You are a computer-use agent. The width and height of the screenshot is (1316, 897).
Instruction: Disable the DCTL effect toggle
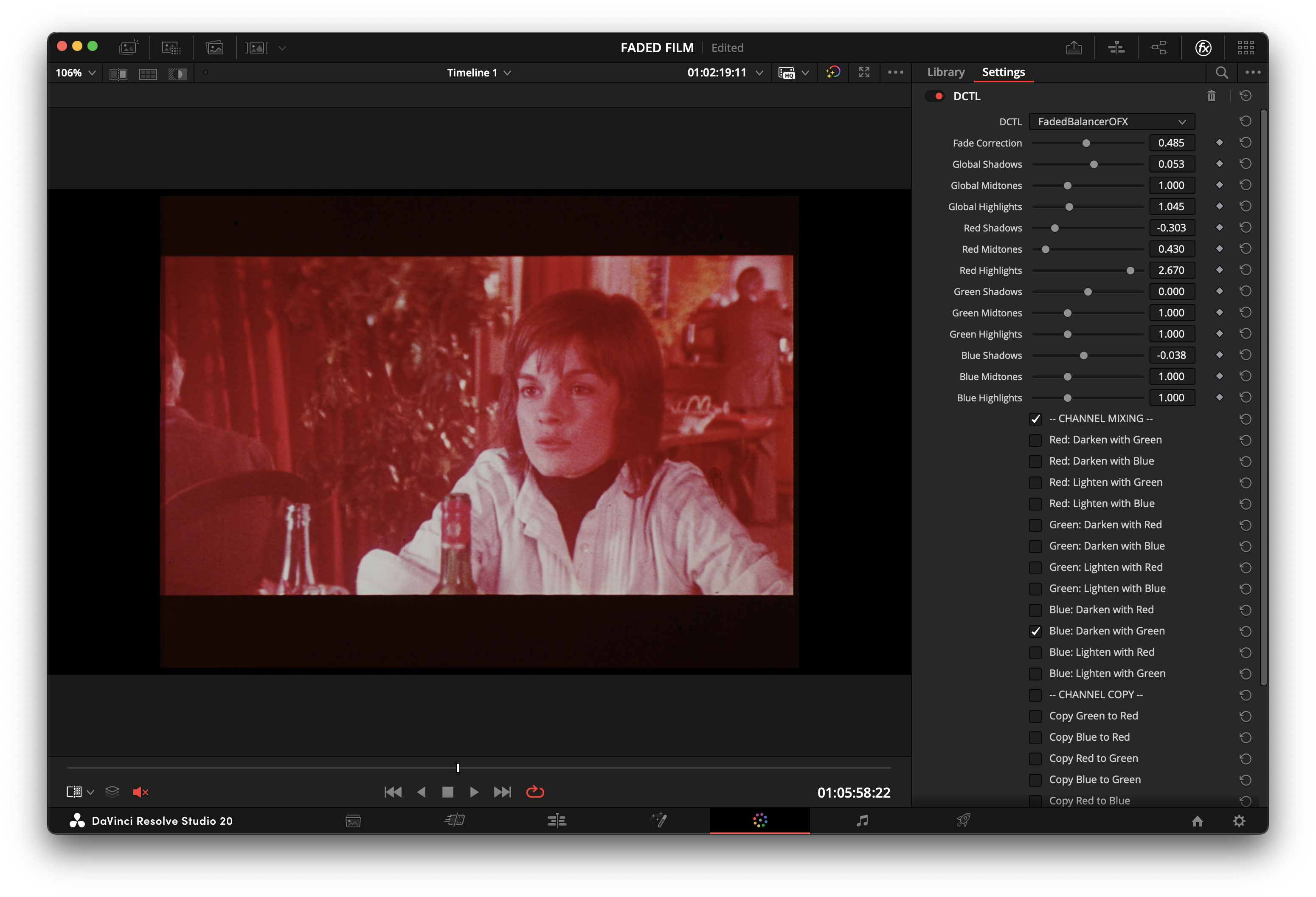(x=935, y=96)
